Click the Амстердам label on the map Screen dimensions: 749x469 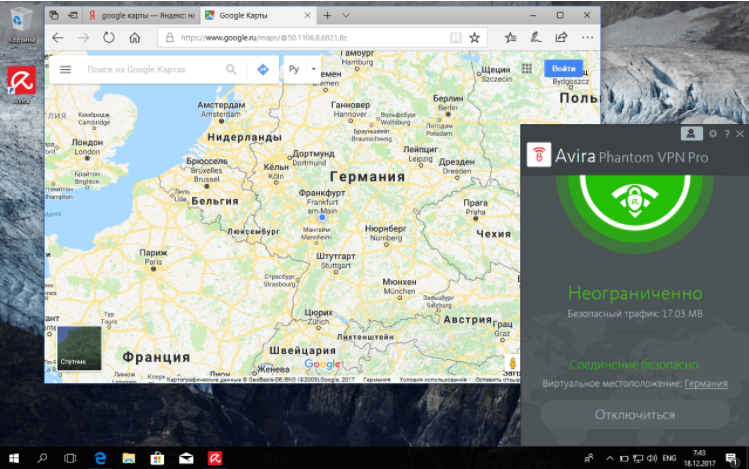pyautogui.click(x=221, y=105)
